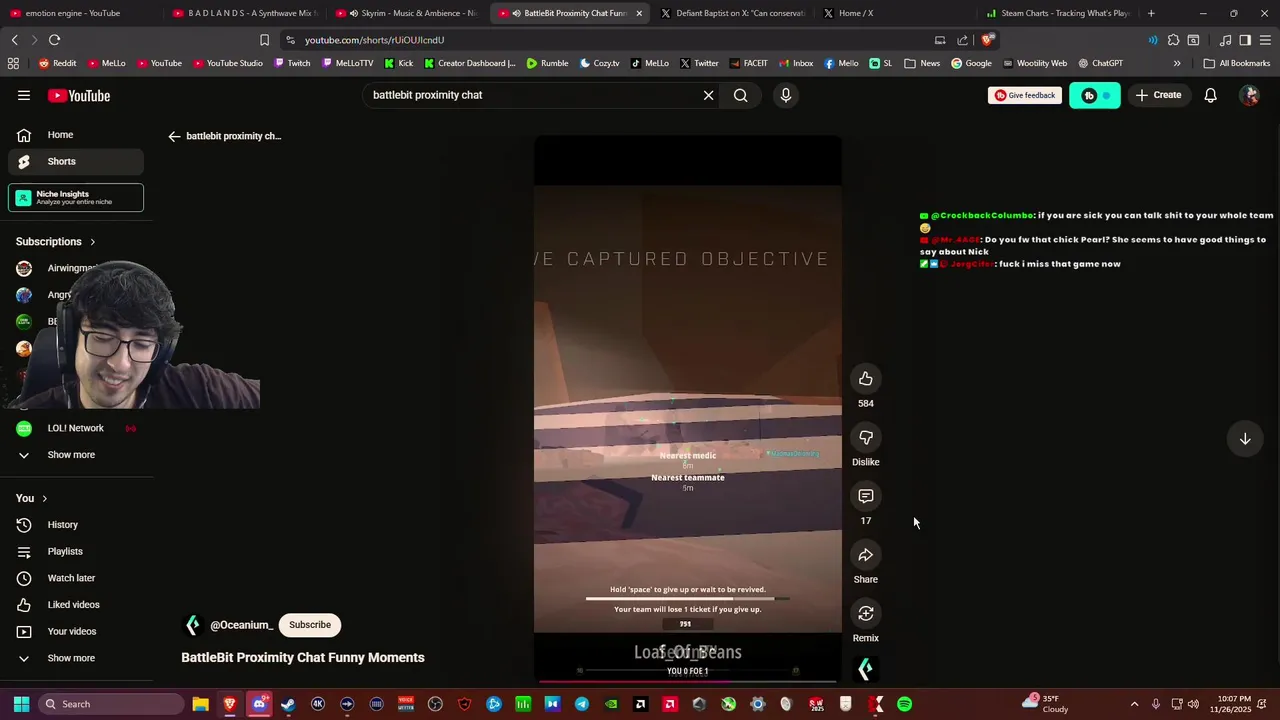Image resolution: width=1280 pixels, height=720 pixels.
Task: Run search with the magnifier button
Action: click(x=740, y=95)
